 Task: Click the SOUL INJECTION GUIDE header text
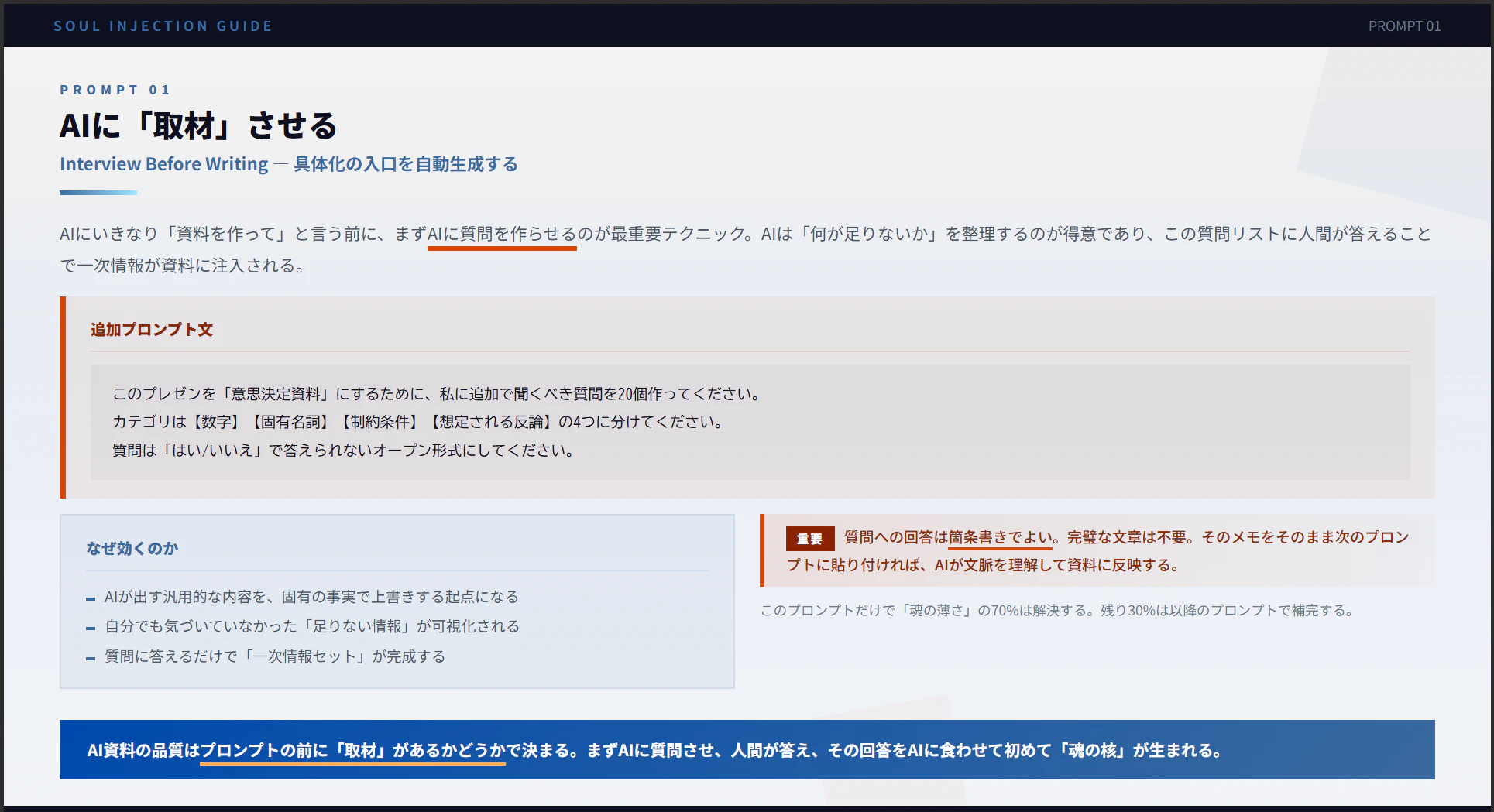click(163, 26)
